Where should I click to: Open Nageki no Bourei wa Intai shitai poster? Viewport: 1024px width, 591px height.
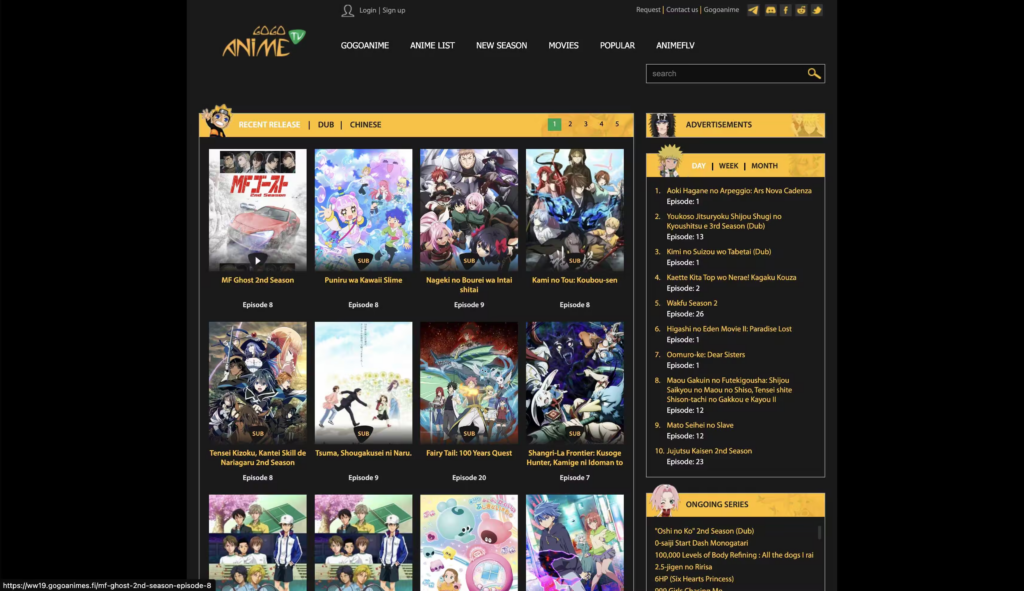(x=469, y=210)
